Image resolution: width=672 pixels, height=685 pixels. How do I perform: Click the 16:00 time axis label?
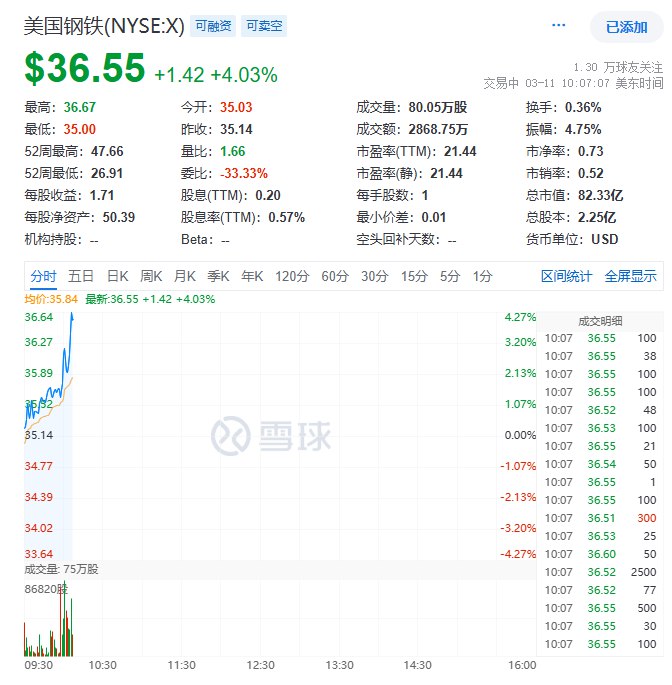point(522,665)
